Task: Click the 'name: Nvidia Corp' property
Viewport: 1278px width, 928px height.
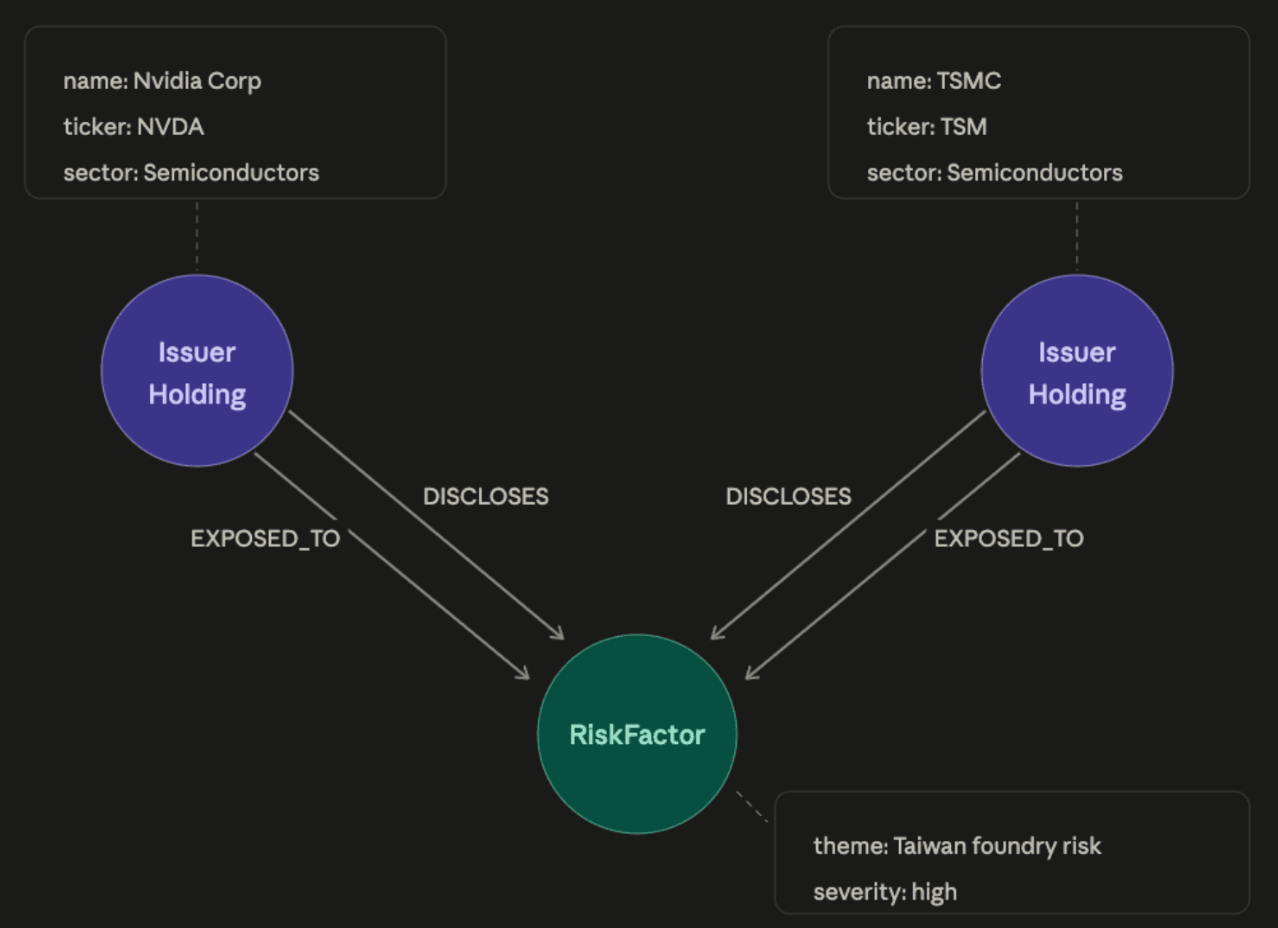Action: tap(162, 81)
